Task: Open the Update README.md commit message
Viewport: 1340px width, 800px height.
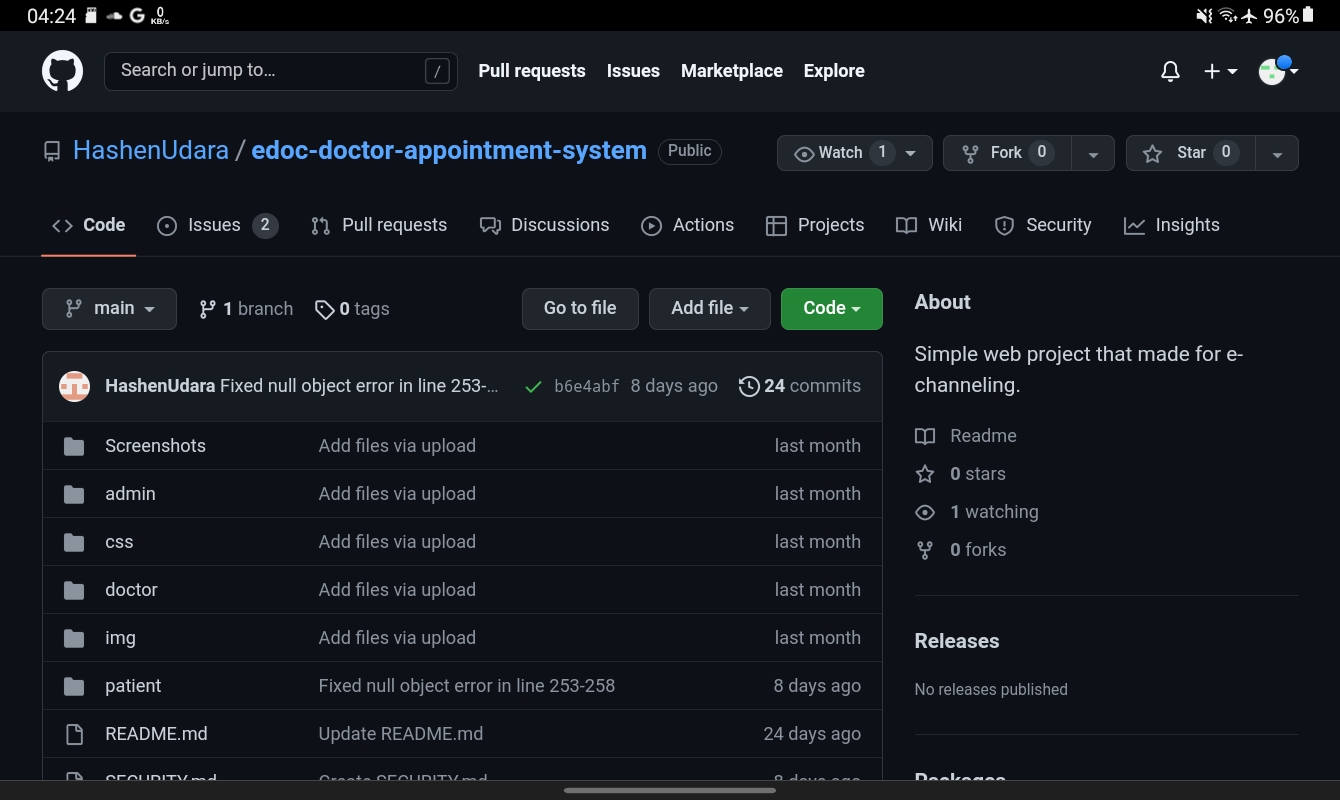Action: click(x=401, y=734)
